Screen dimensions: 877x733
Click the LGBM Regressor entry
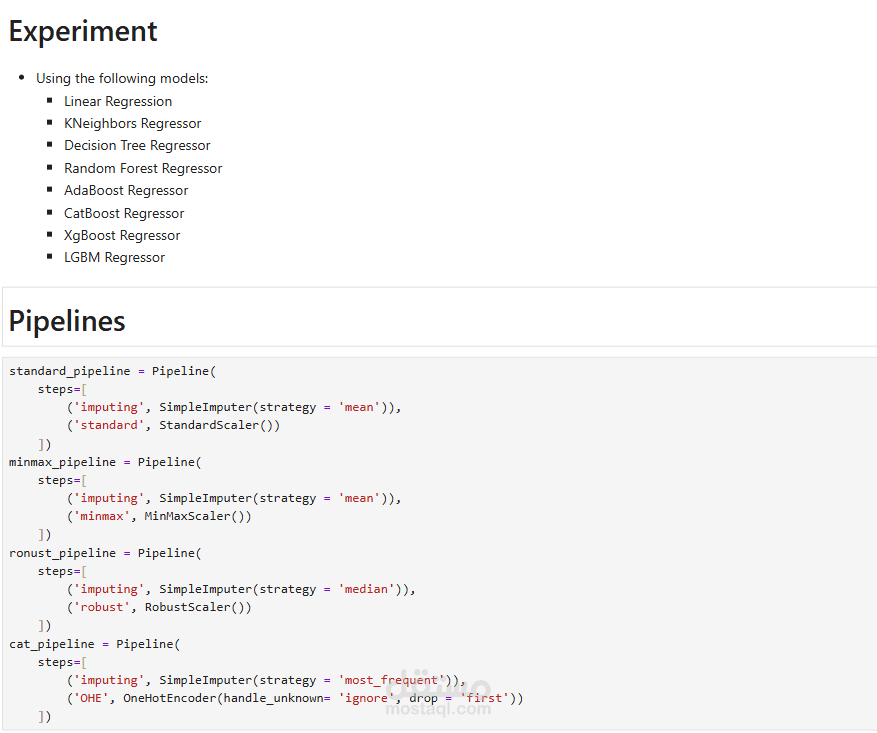pyautogui.click(x=114, y=257)
